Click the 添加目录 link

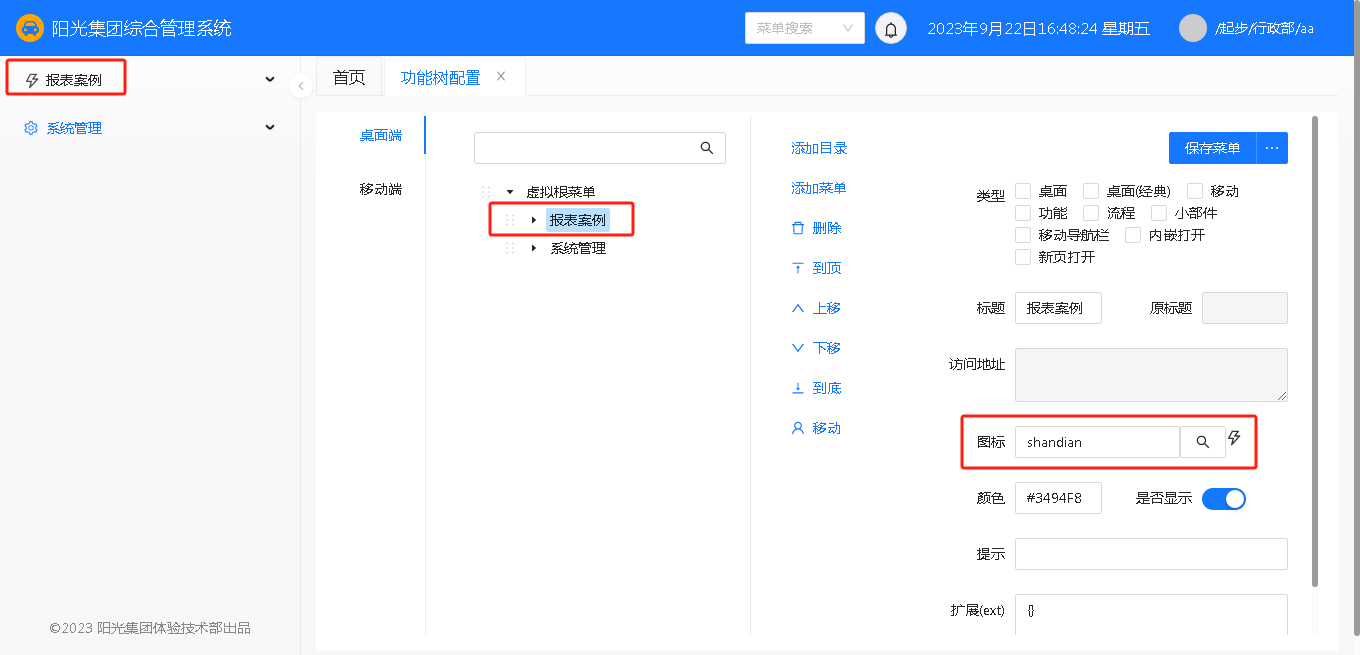(819, 148)
